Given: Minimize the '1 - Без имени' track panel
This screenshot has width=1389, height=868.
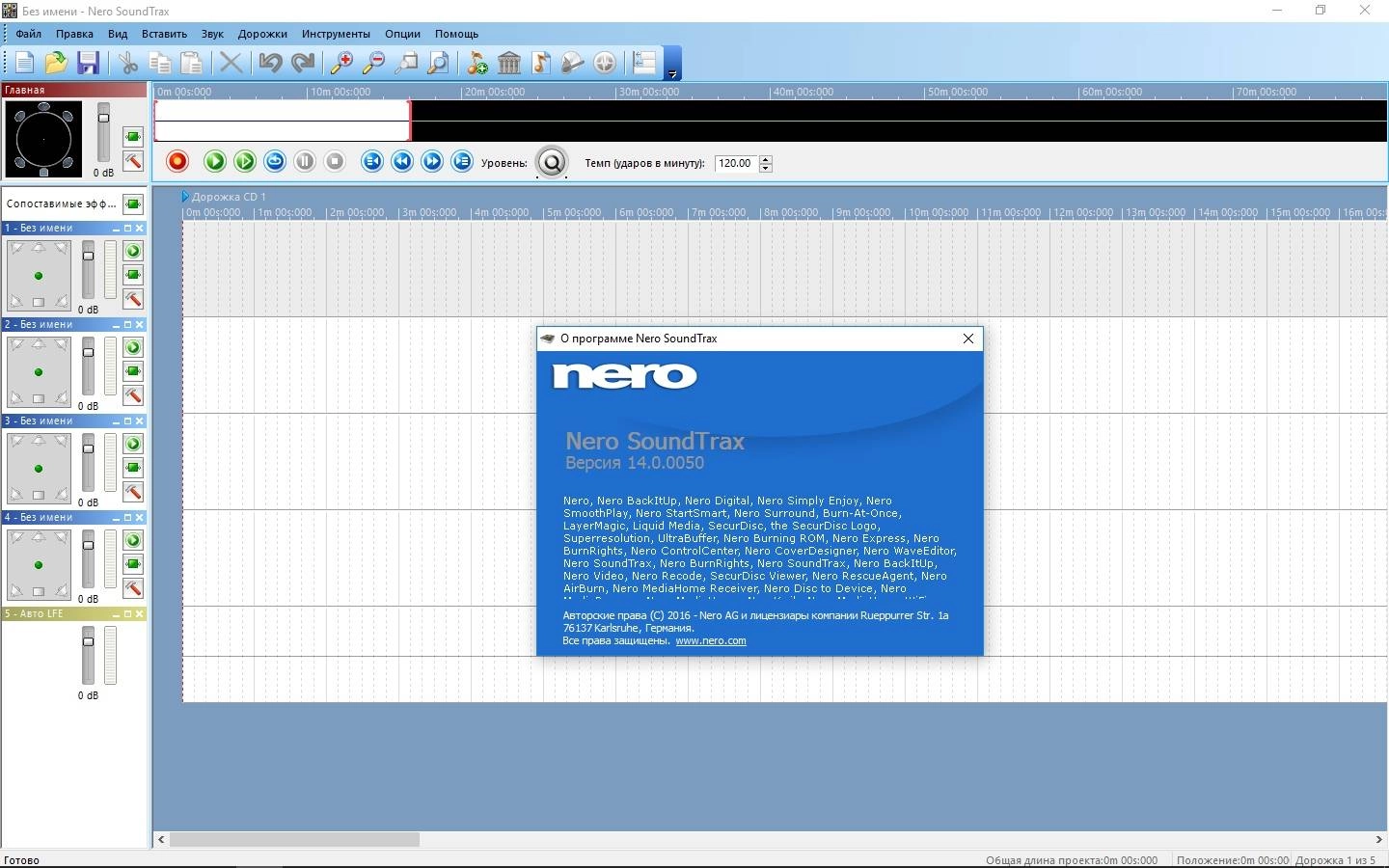Looking at the screenshot, I should (116, 229).
